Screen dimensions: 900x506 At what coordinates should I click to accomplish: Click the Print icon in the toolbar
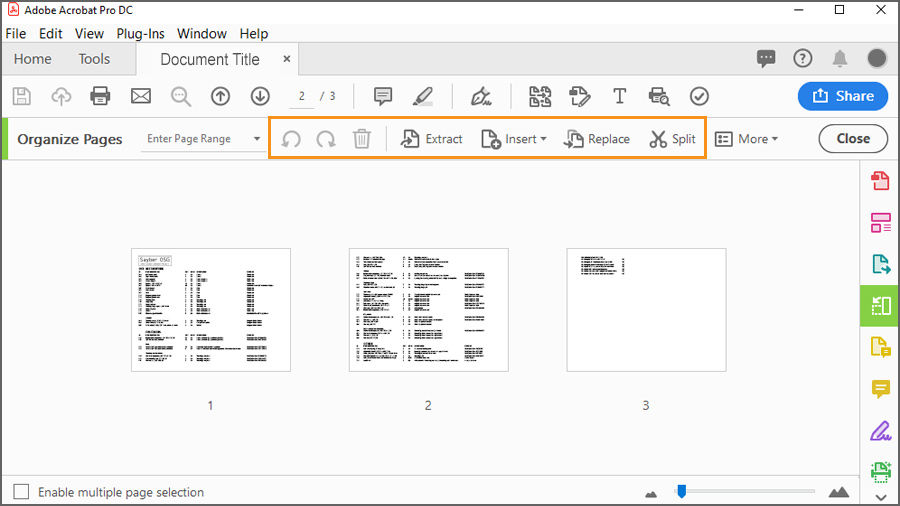pos(100,96)
